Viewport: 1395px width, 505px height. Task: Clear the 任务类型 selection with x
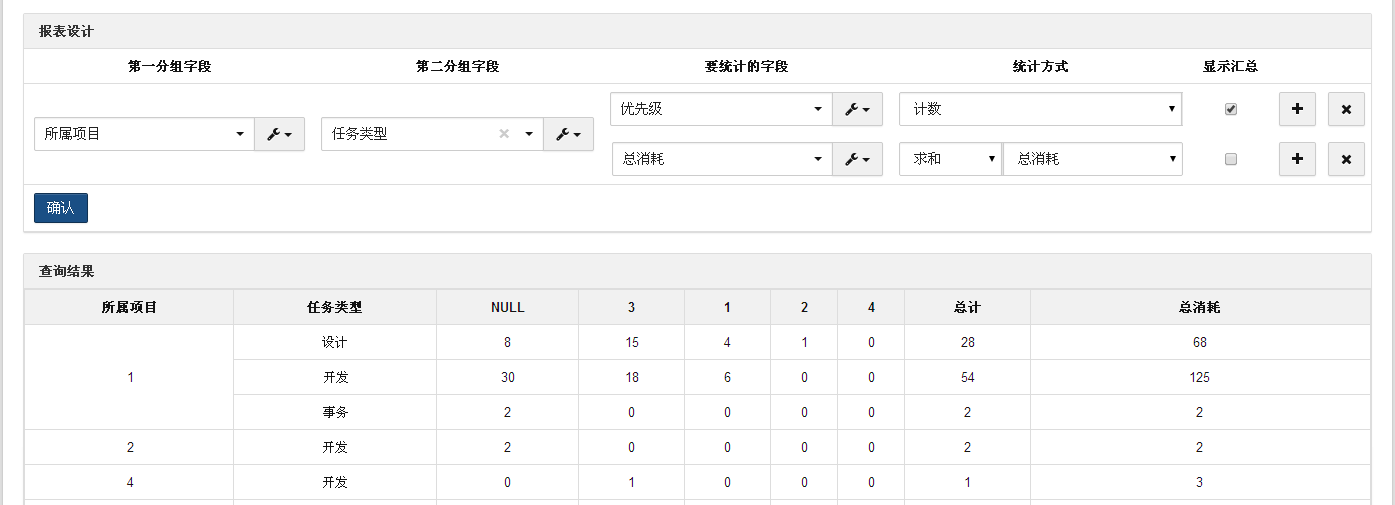[x=504, y=134]
